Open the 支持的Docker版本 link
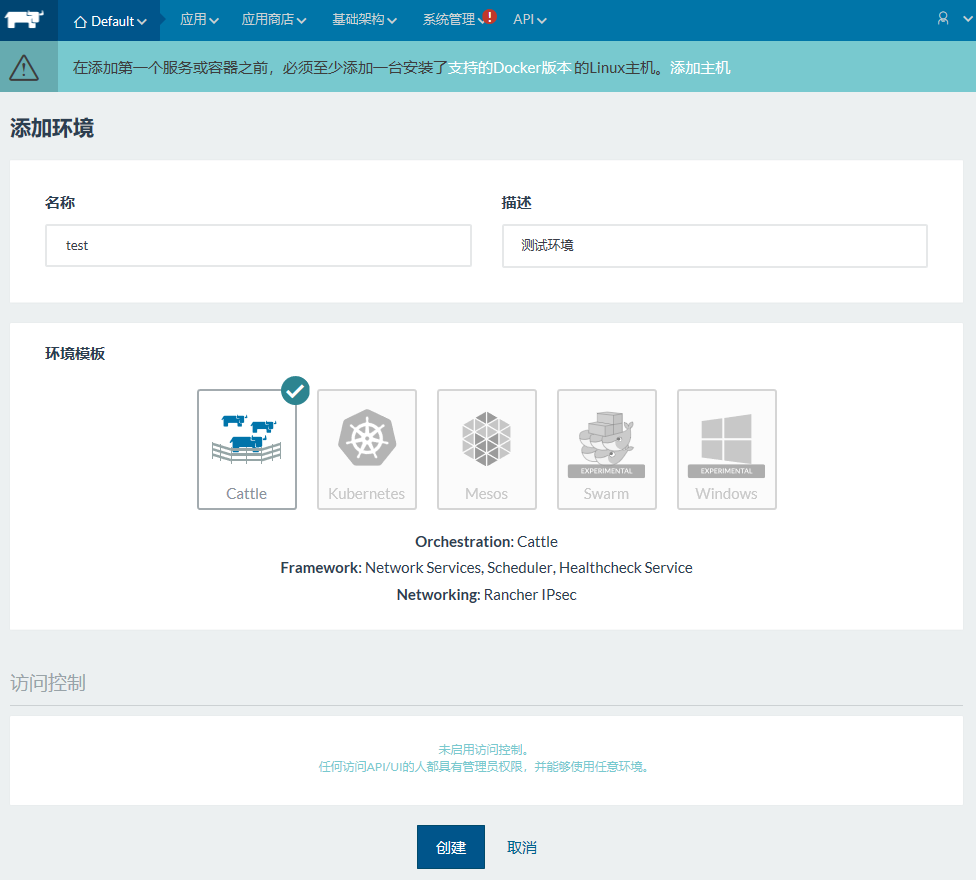Image resolution: width=976 pixels, height=880 pixels. click(x=509, y=67)
